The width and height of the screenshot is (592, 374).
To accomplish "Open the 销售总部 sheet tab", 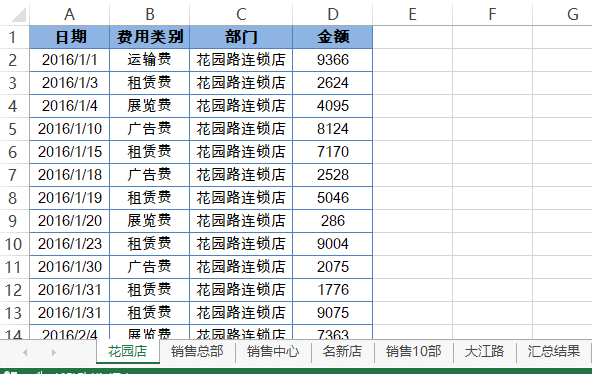I will coord(197,352).
